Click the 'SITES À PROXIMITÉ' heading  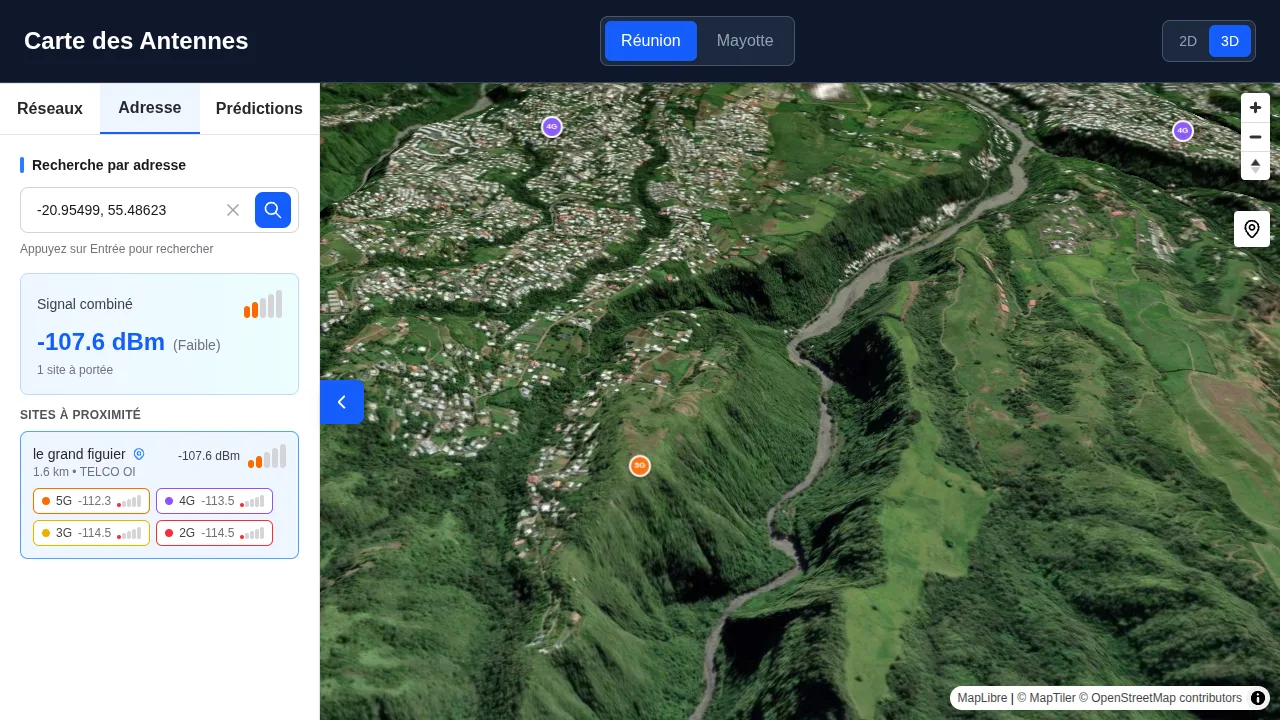click(x=80, y=415)
